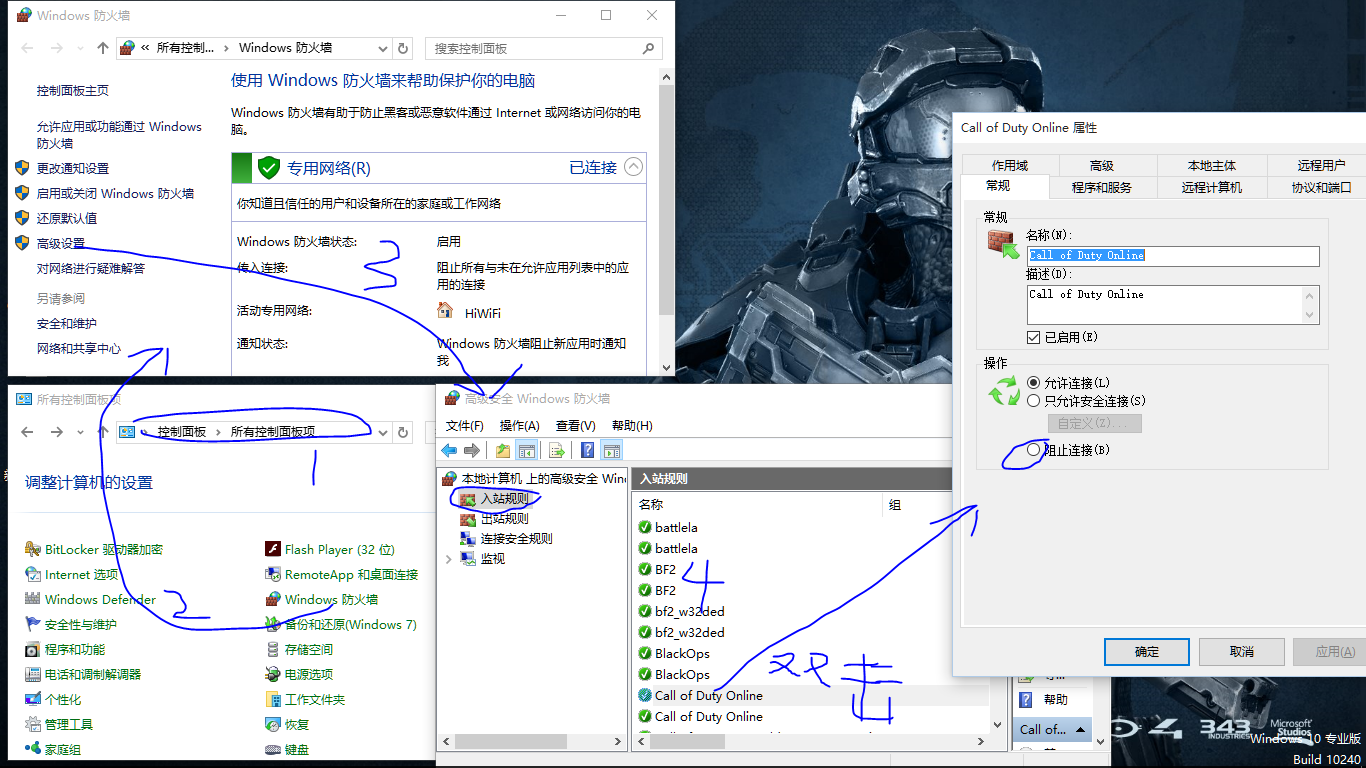Open 管理工具 in Control Panel
The width and height of the screenshot is (1366, 768).
pos(59,724)
